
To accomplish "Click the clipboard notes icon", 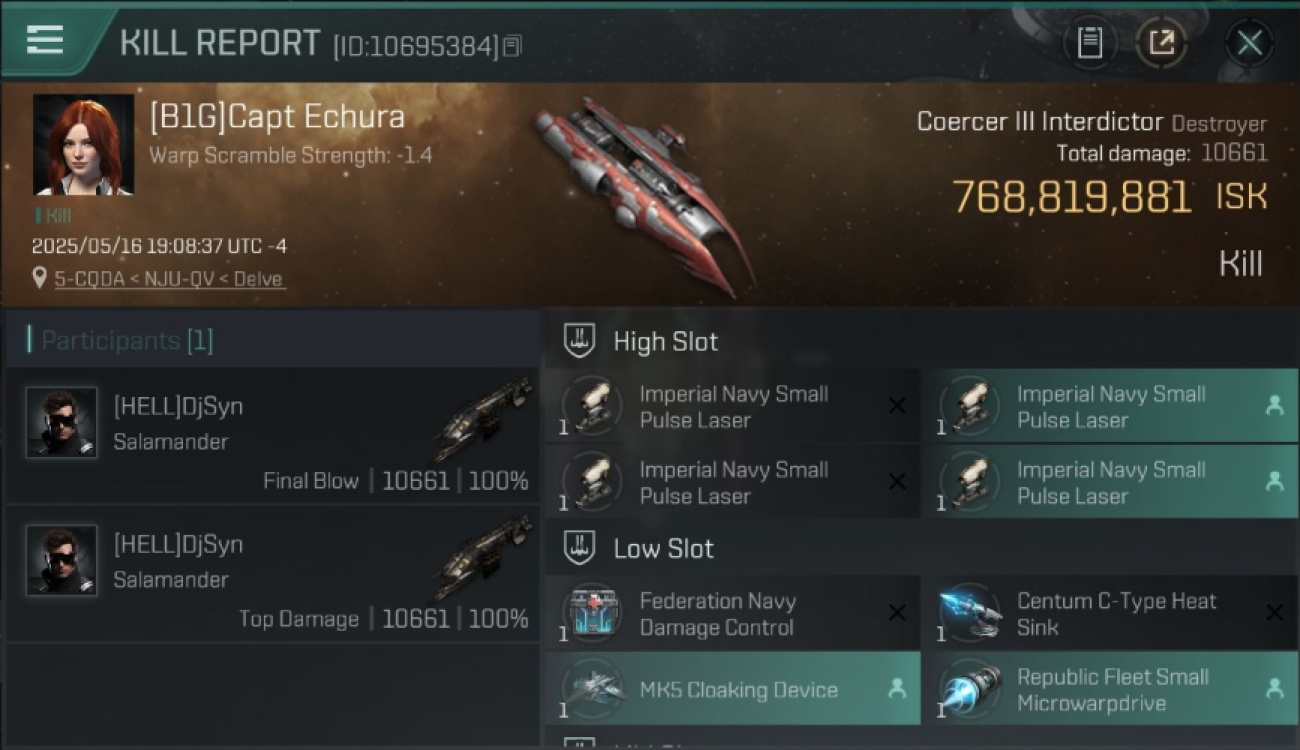I will tap(1090, 43).
